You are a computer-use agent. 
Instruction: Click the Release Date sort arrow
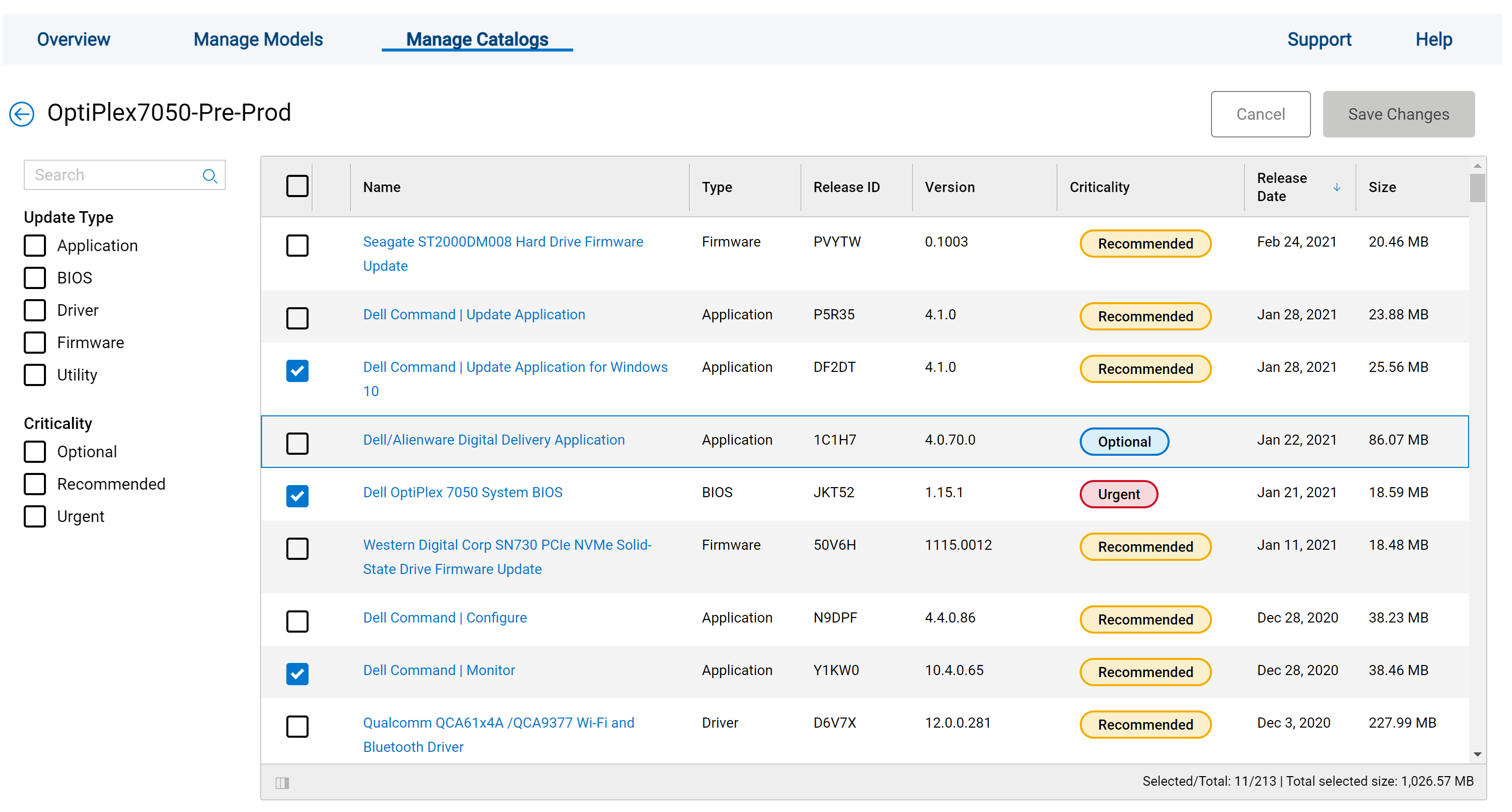[x=1336, y=187]
